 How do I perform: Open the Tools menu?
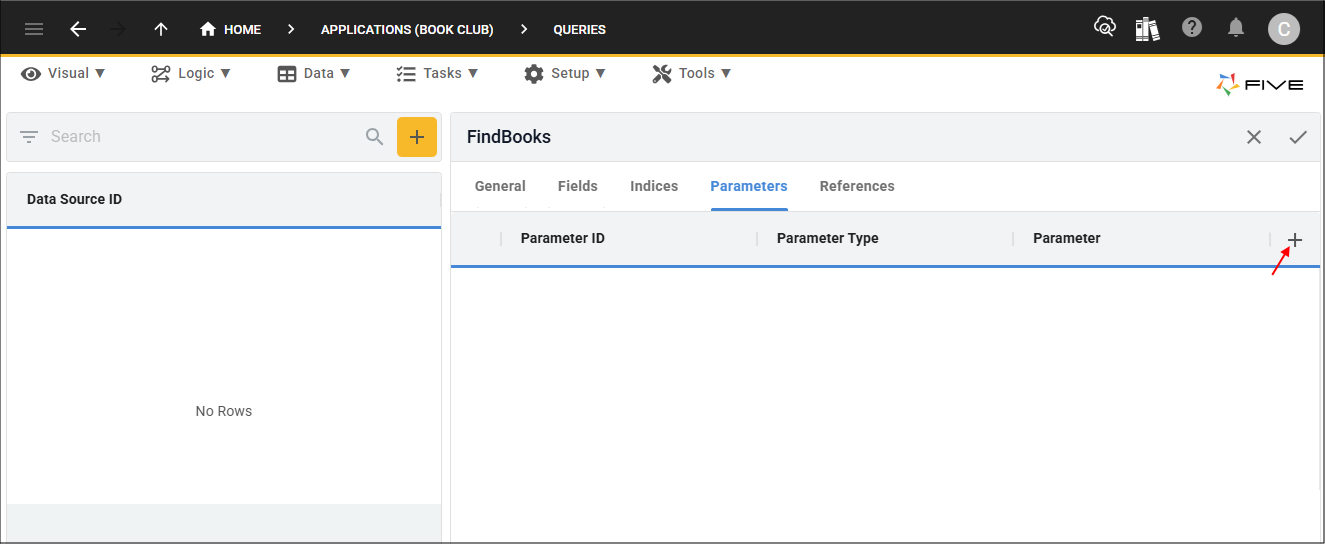click(x=692, y=73)
